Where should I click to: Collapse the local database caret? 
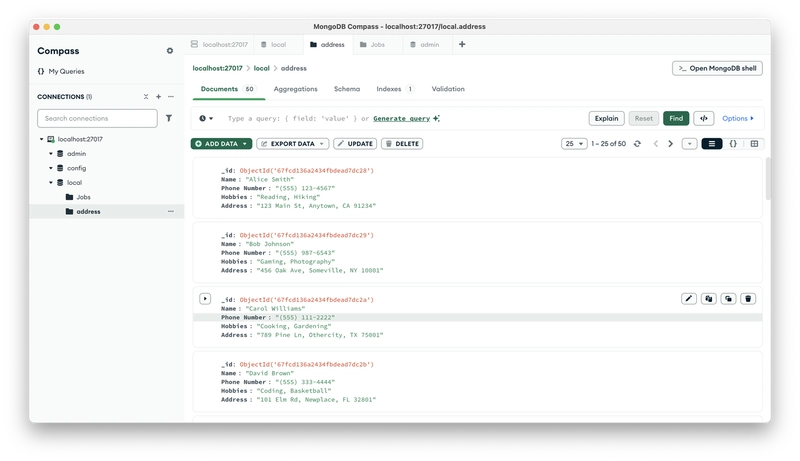coord(51,183)
